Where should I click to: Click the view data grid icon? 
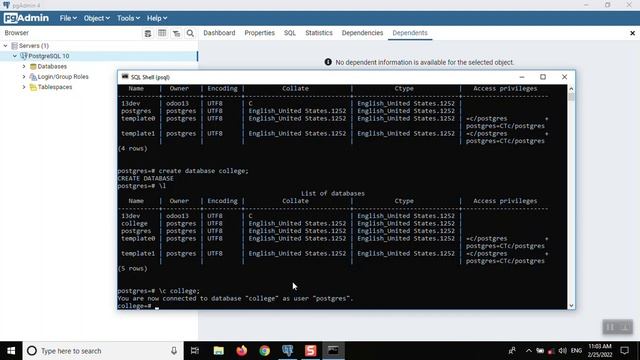click(x=162, y=33)
